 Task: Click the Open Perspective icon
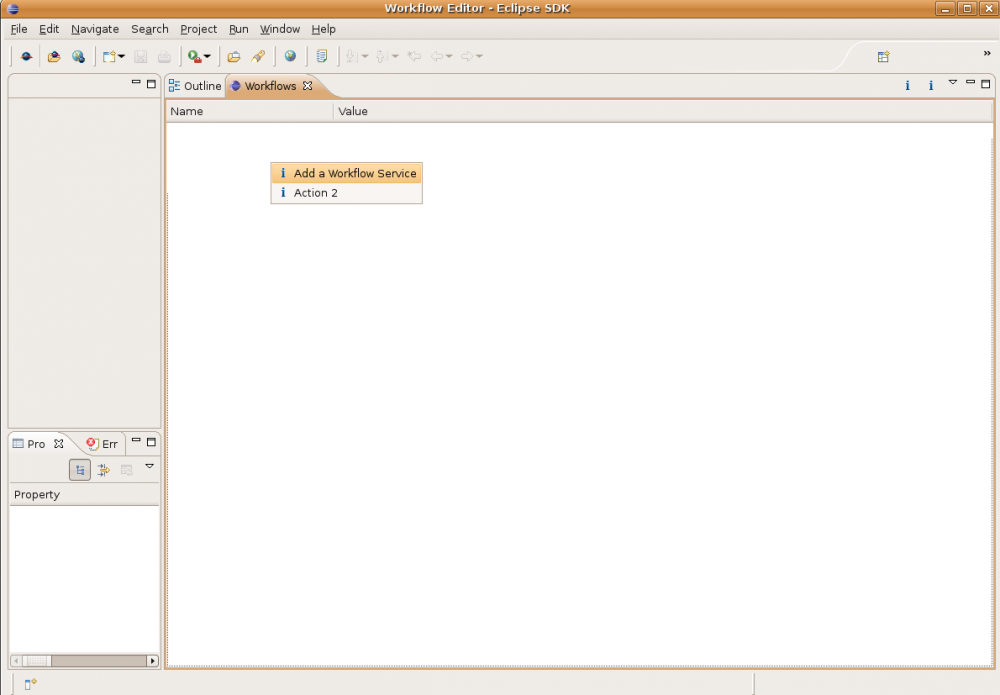tap(883, 57)
